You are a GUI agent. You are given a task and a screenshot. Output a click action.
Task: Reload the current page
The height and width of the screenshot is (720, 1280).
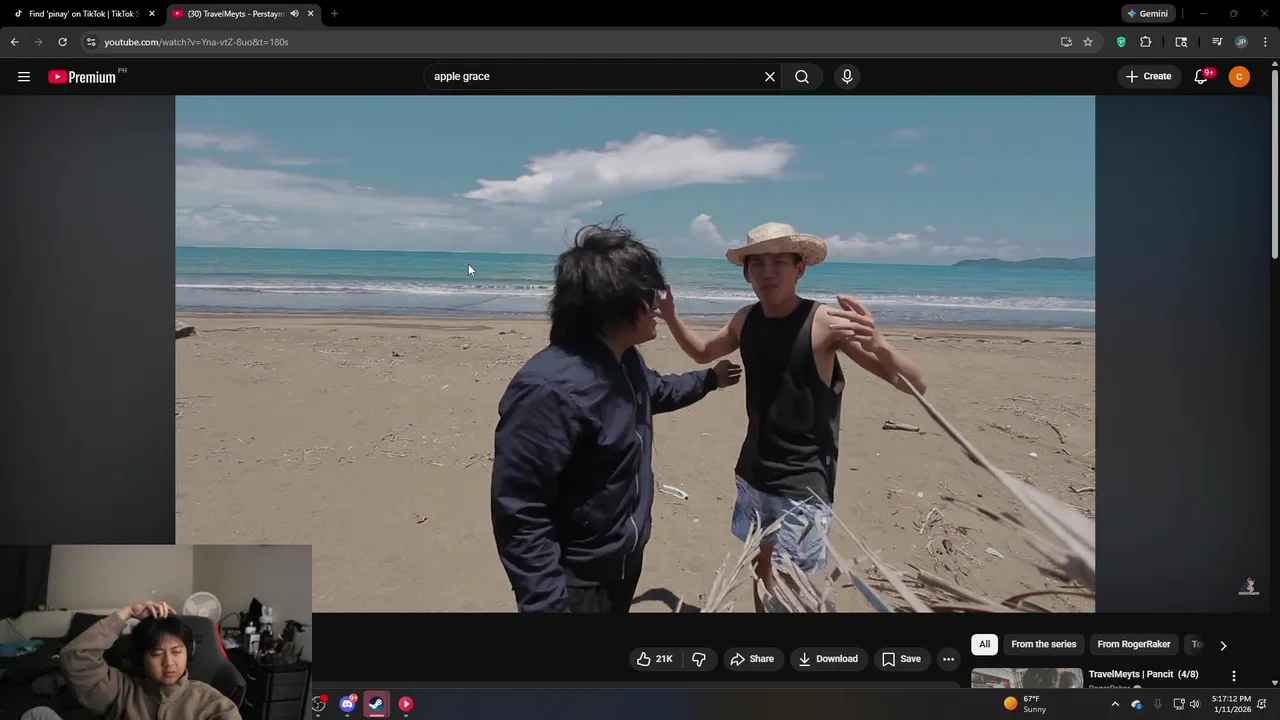click(x=62, y=42)
